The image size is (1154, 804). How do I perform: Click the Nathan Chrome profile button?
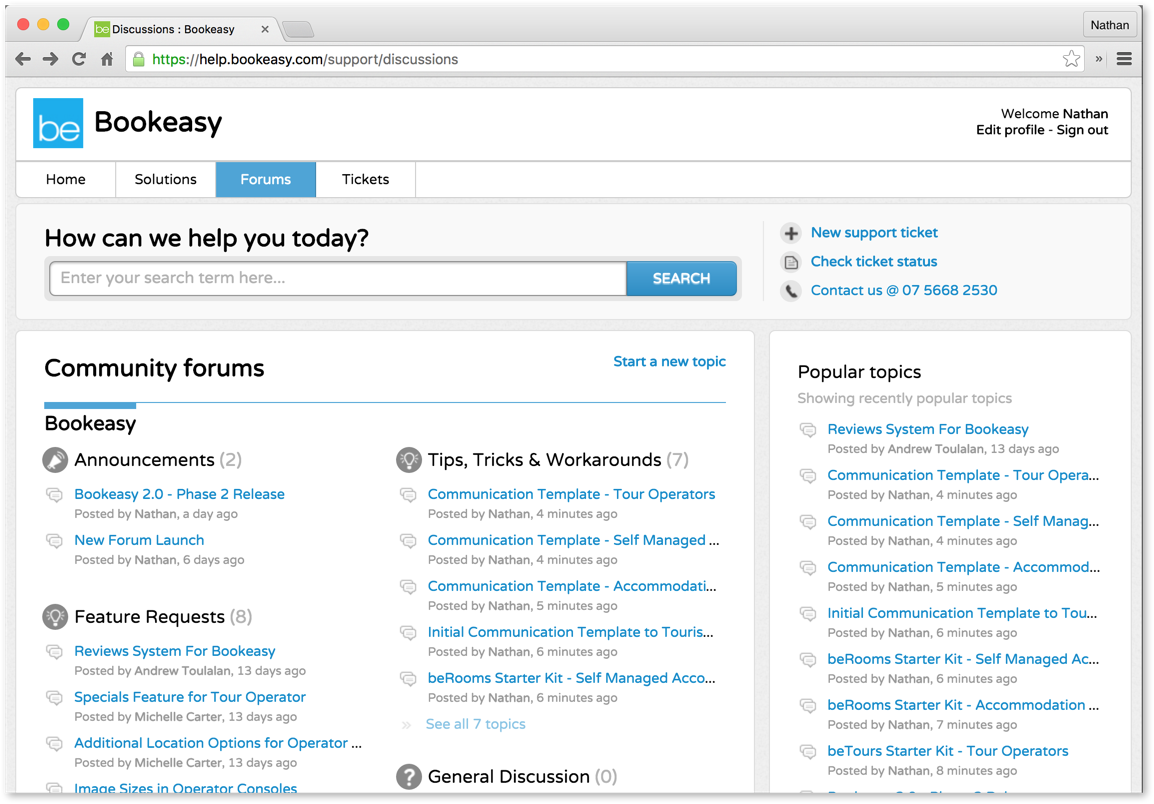tap(1109, 25)
